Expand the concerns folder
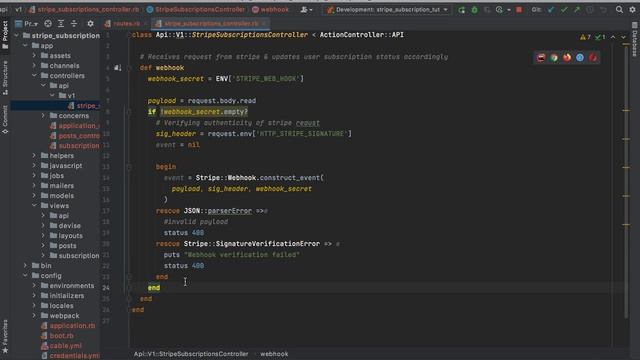This screenshot has width=640, height=360. (43, 116)
